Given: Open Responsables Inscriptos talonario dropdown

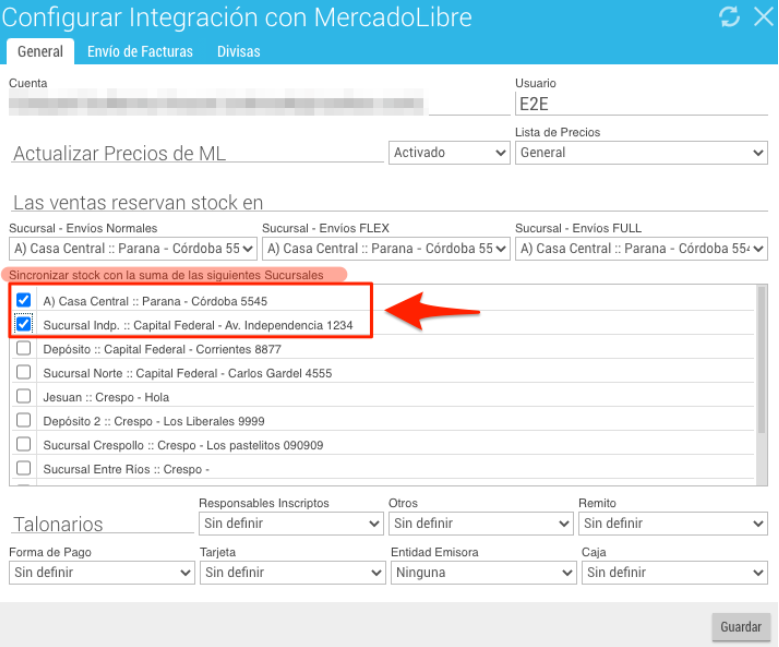Looking at the screenshot, I should 291,524.
